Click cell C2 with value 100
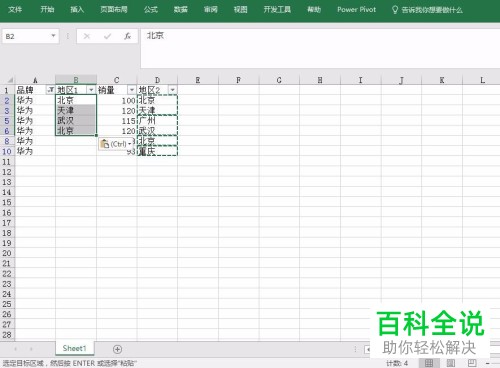This screenshot has height=368, width=500. tap(117, 100)
